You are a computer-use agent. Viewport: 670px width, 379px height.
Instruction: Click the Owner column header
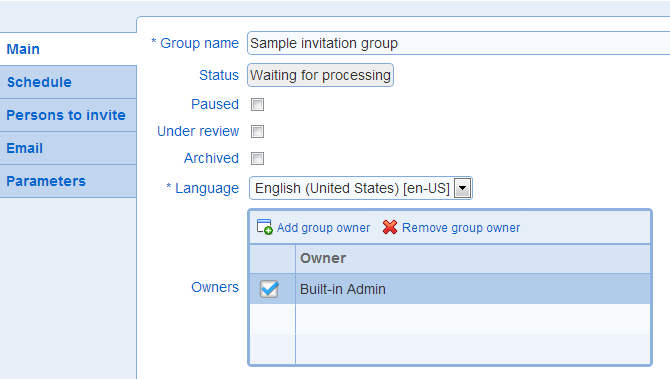tap(473, 259)
